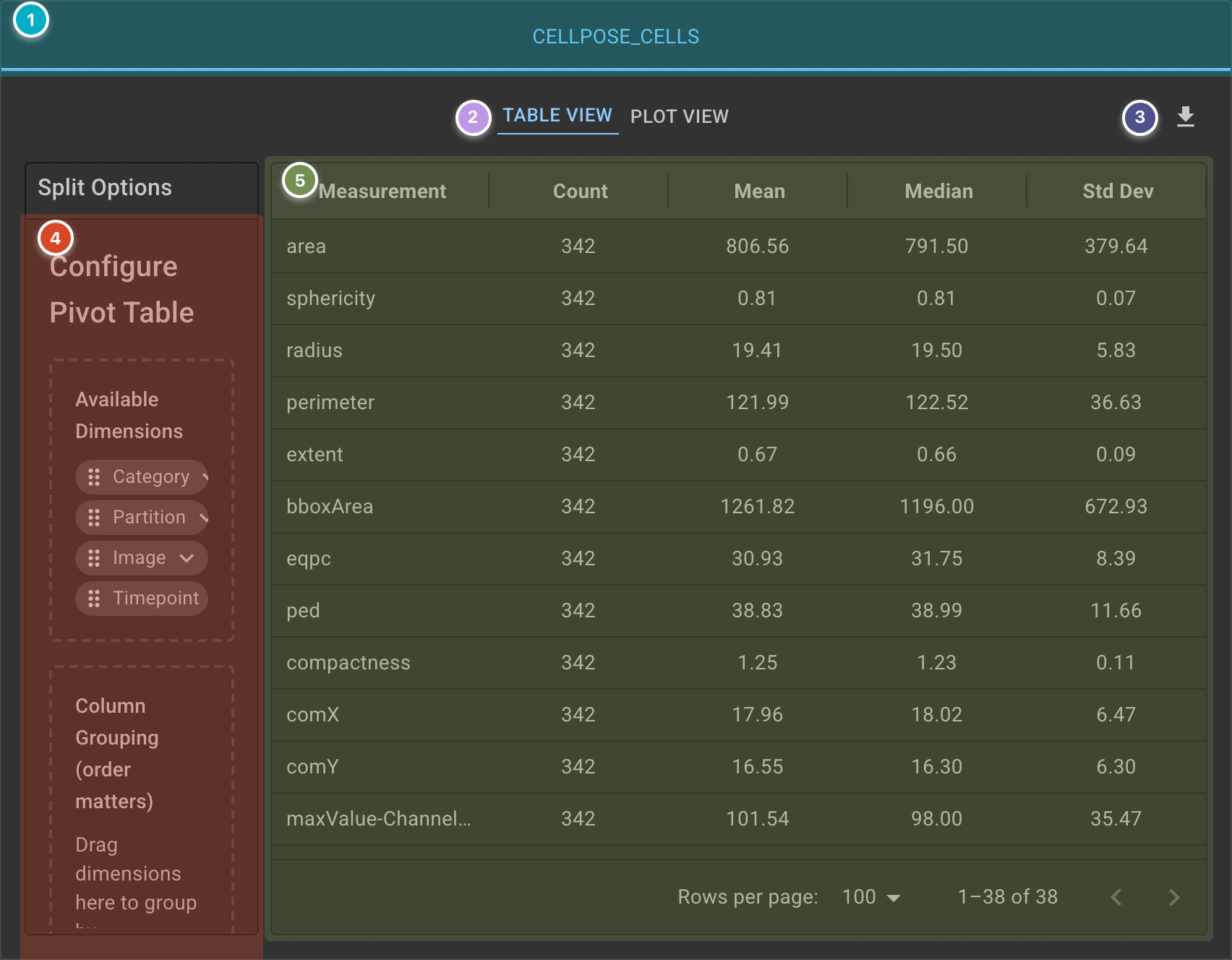Sort by the Mean column header
Image resolution: width=1232 pixels, height=960 pixels.
[759, 192]
